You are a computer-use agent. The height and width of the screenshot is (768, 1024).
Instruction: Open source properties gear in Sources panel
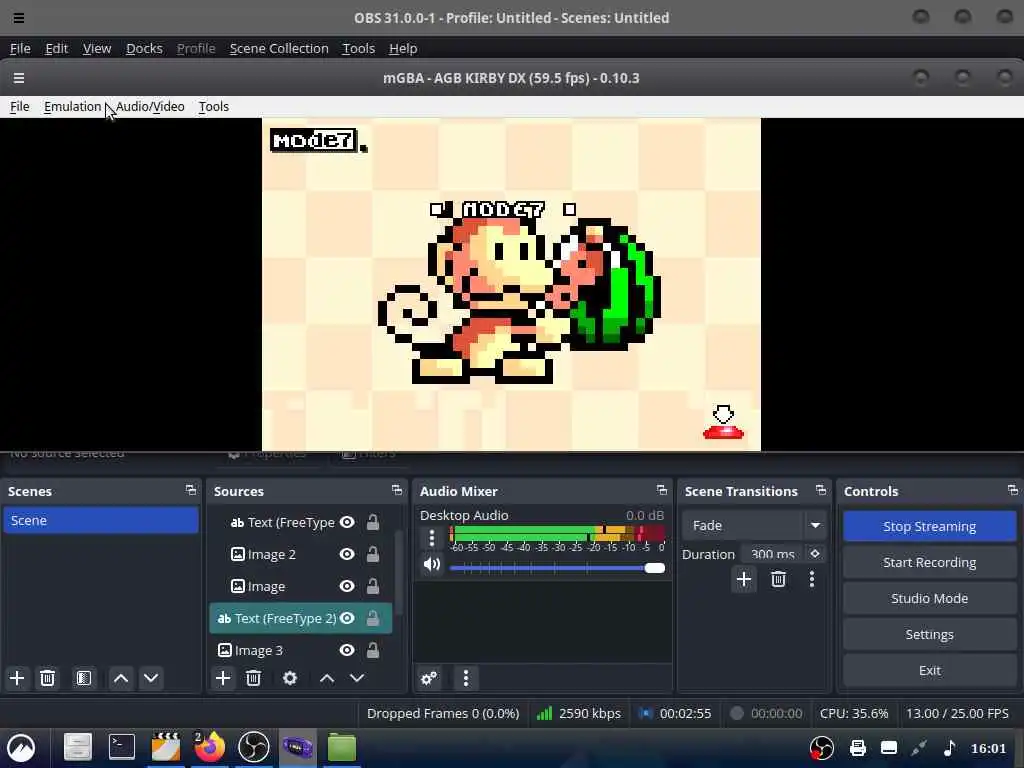(290, 678)
